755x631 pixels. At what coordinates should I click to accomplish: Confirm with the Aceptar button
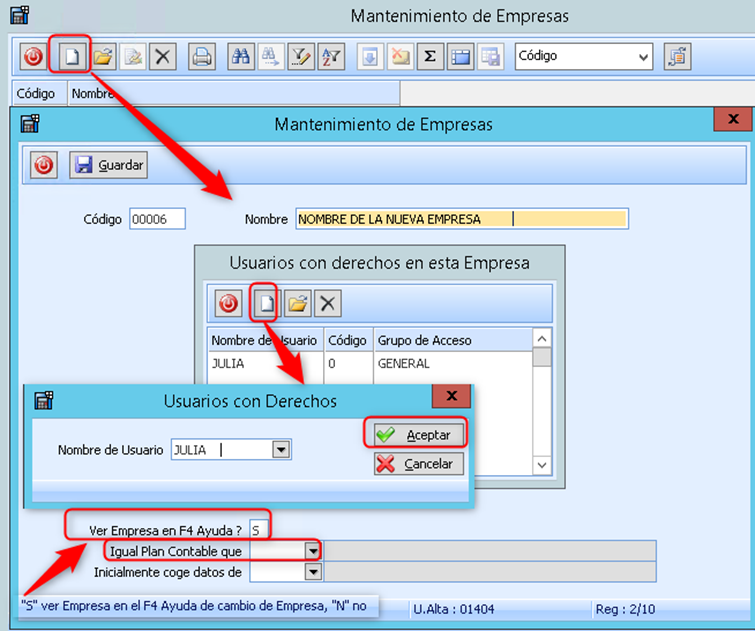tap(414, 434)
